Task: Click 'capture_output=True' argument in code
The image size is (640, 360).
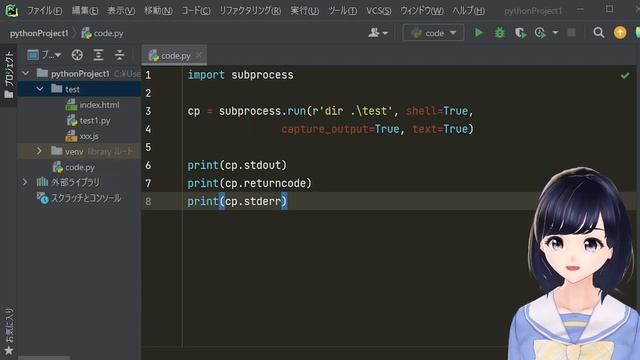Action: pos(340,129)
